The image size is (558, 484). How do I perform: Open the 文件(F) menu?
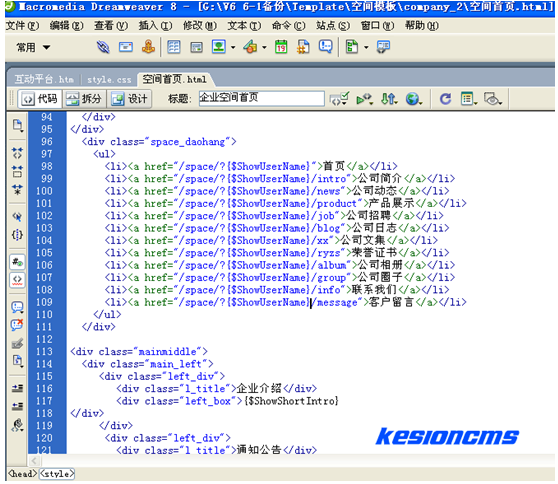tap(22, 26)
